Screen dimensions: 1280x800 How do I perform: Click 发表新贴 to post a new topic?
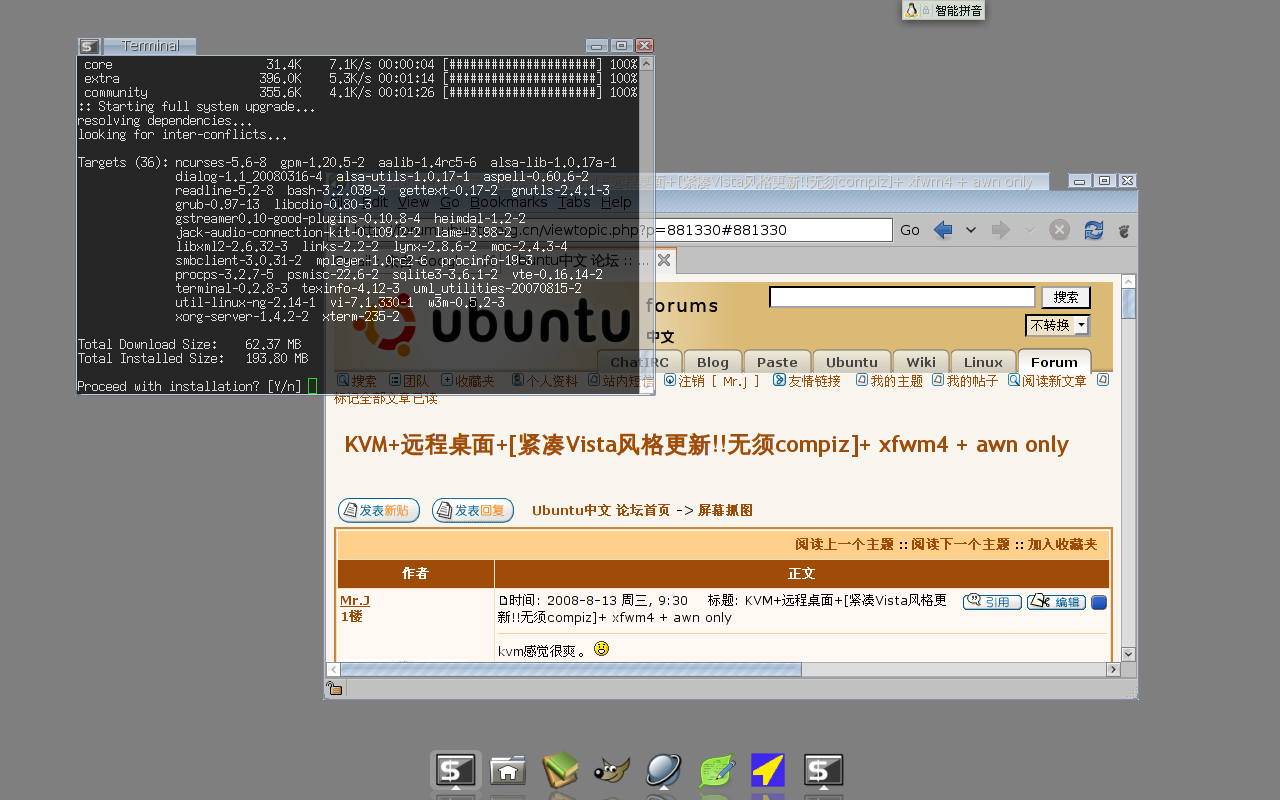click(x=379, y=510)
